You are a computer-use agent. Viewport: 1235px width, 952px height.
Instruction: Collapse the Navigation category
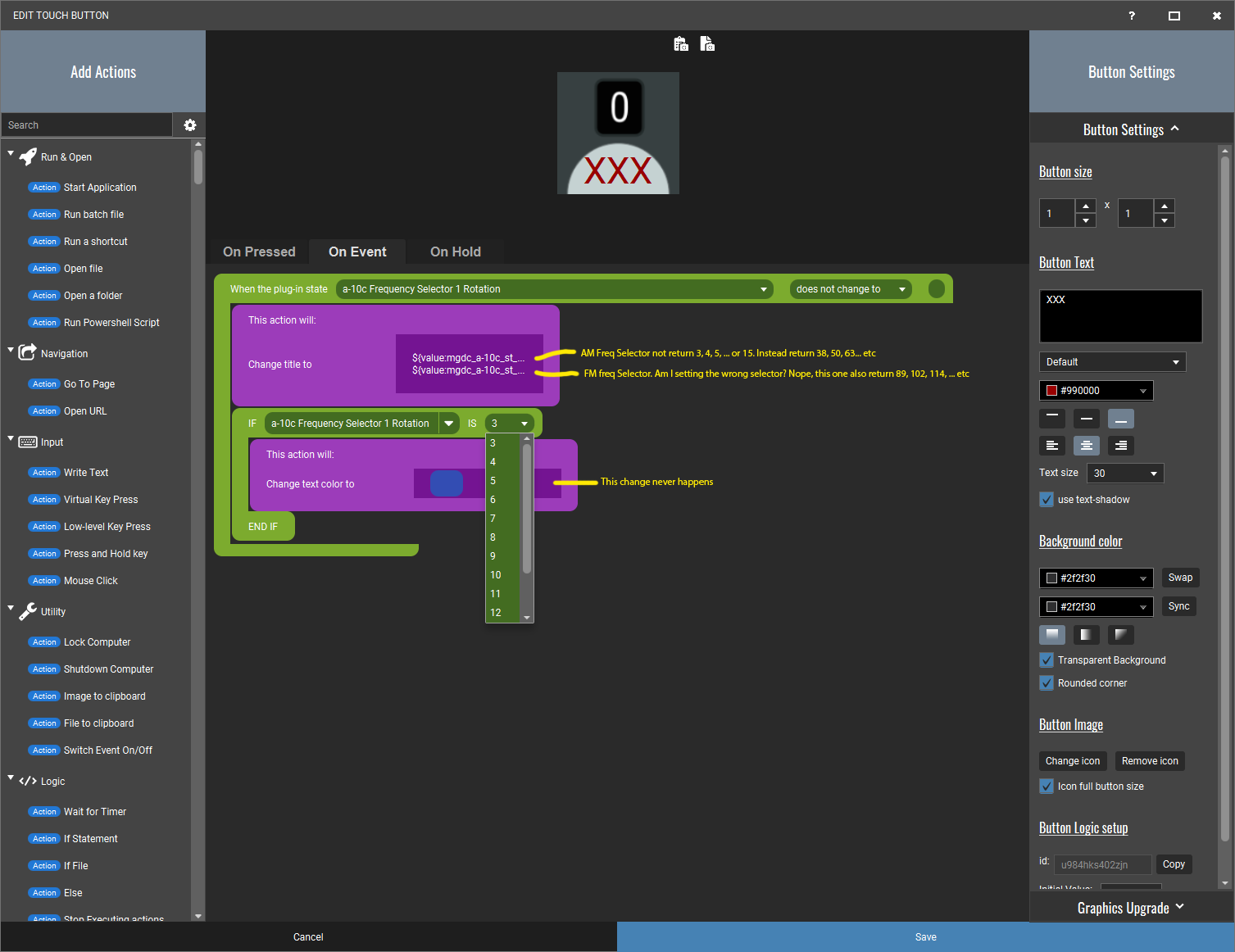tap(11, 350)
